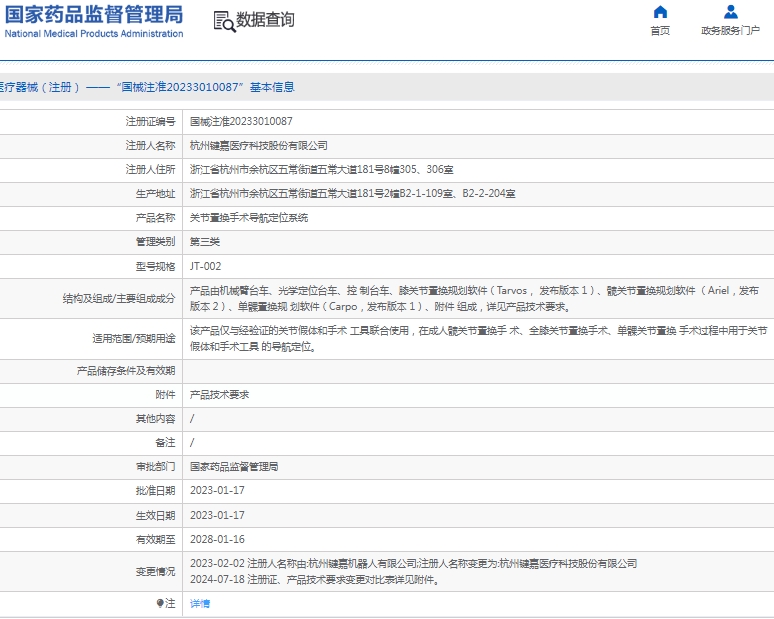Click registrant name 杭州键嘉医疗科技股份有限公司
The width and height of the screenshot is (774, 619).
point(259,146)
